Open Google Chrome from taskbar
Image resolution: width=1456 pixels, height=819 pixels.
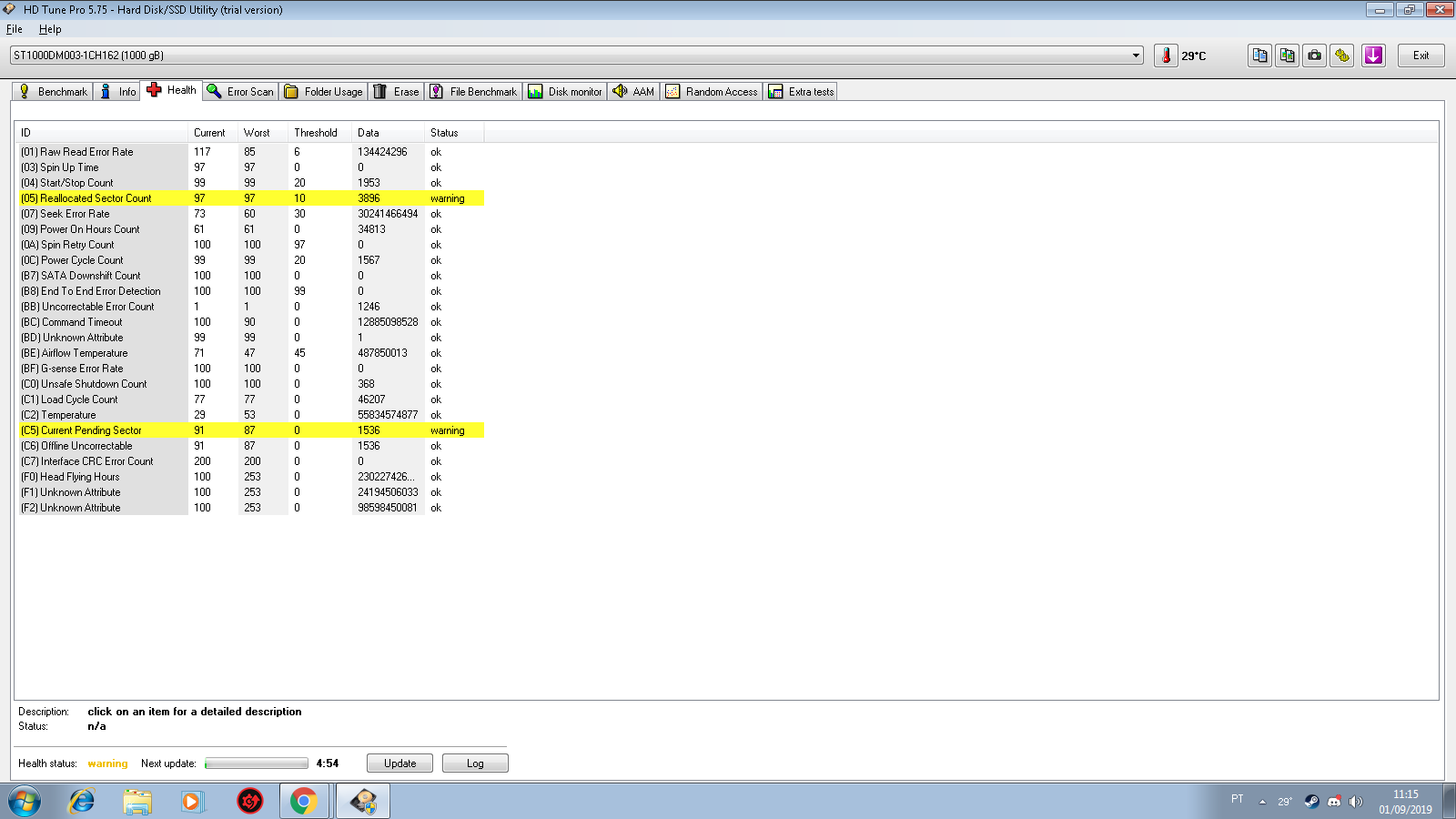(x=304, y=801)
